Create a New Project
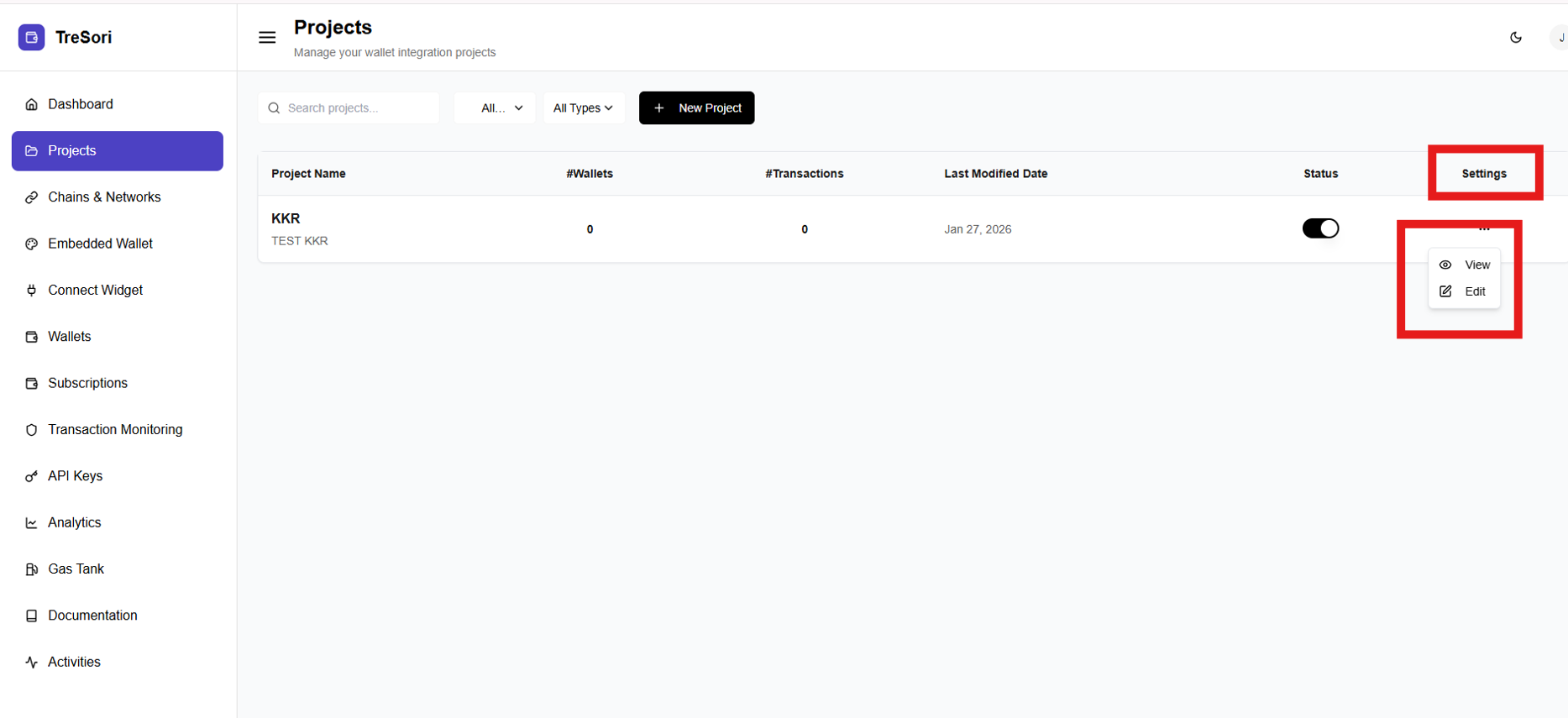This screenshot has width=1568, height=718. tap(696, 108)
